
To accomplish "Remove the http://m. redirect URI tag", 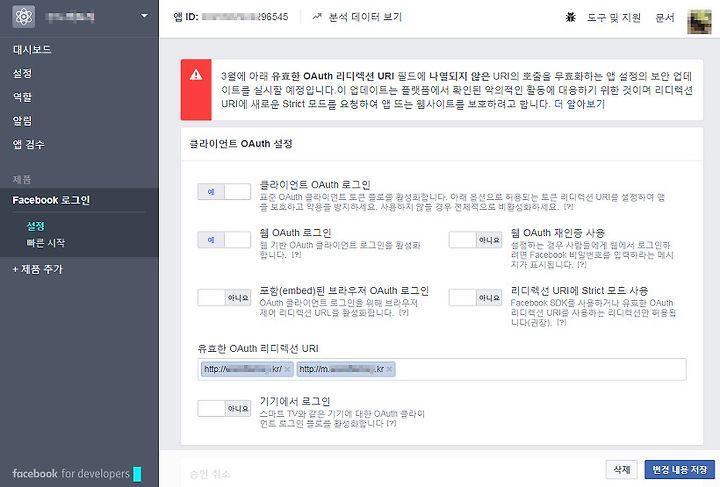I will 389,369.
